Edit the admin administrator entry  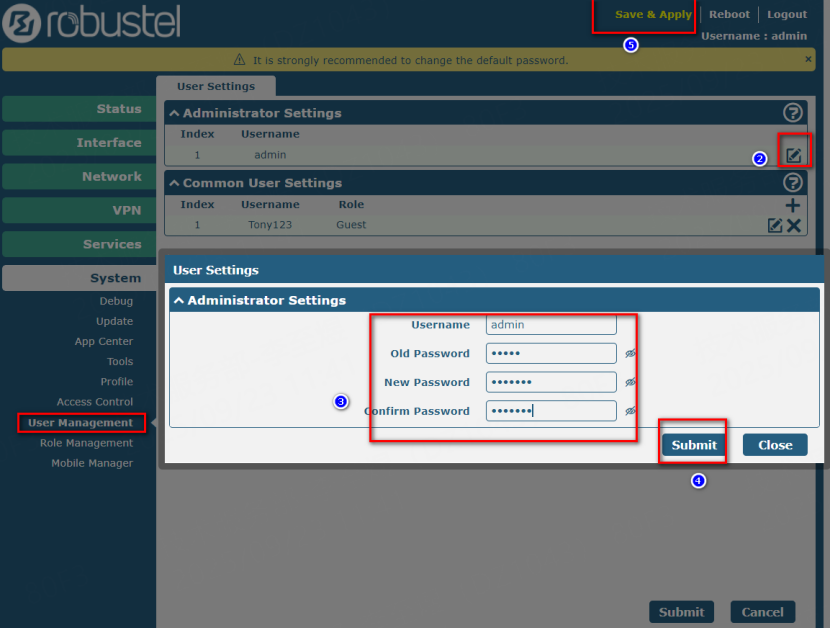click(793, 155)
